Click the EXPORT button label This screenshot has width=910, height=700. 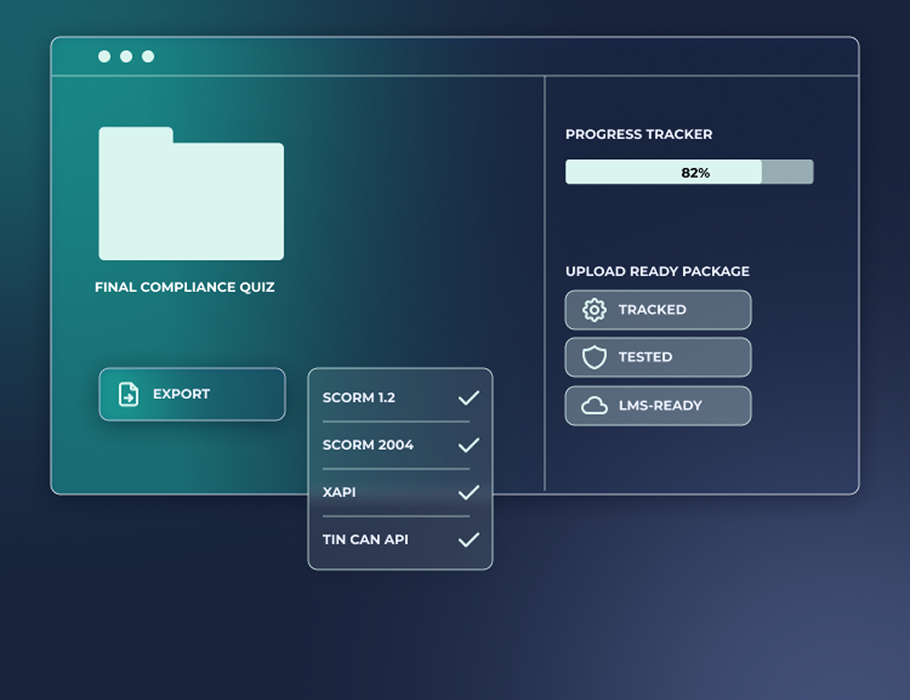(x=181, y=394)
